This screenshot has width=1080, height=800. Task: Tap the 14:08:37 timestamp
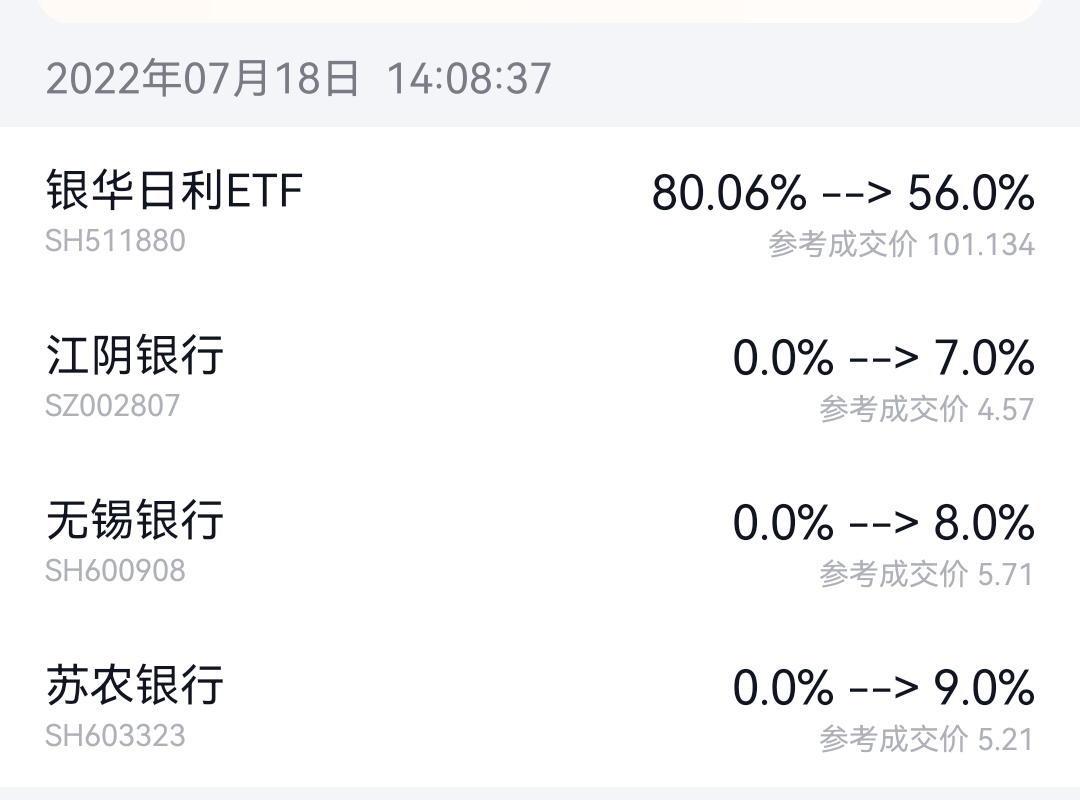pos(469,78)
